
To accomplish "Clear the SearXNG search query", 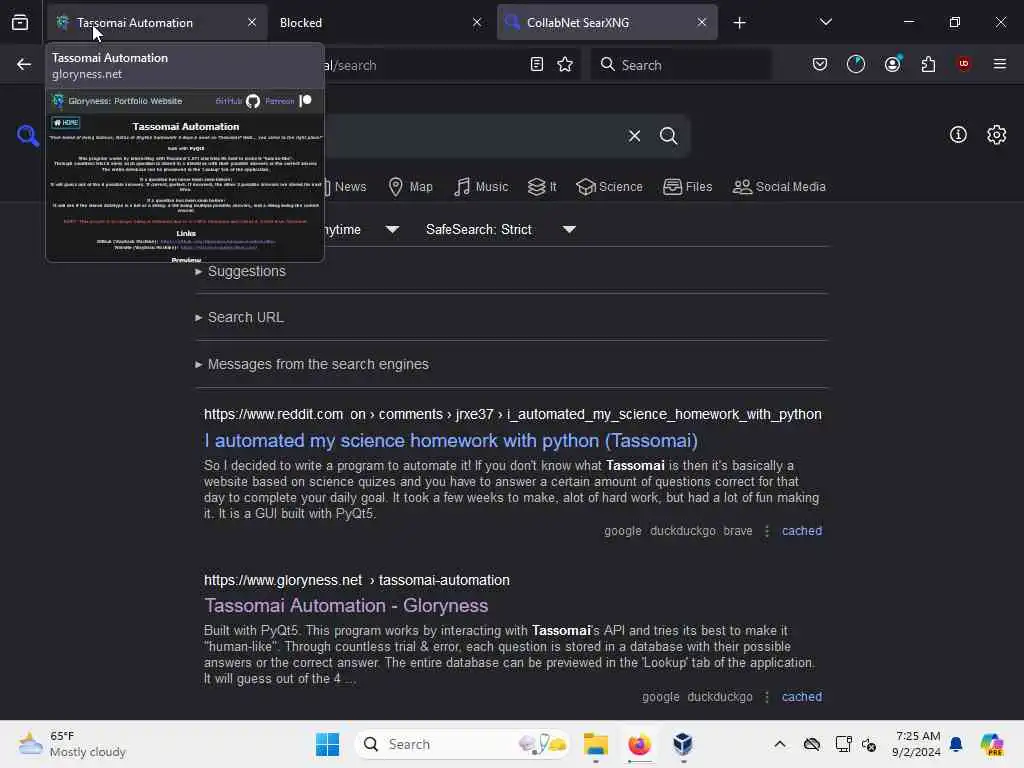I will point(634,136).
